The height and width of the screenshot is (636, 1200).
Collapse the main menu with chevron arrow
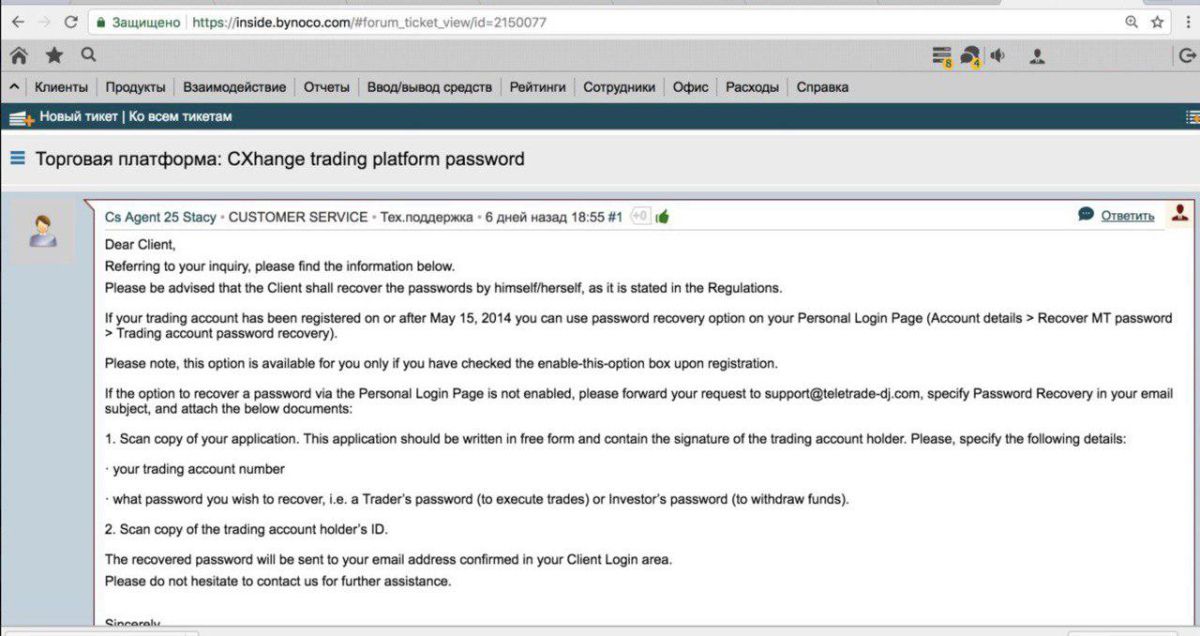coord(14,87)
